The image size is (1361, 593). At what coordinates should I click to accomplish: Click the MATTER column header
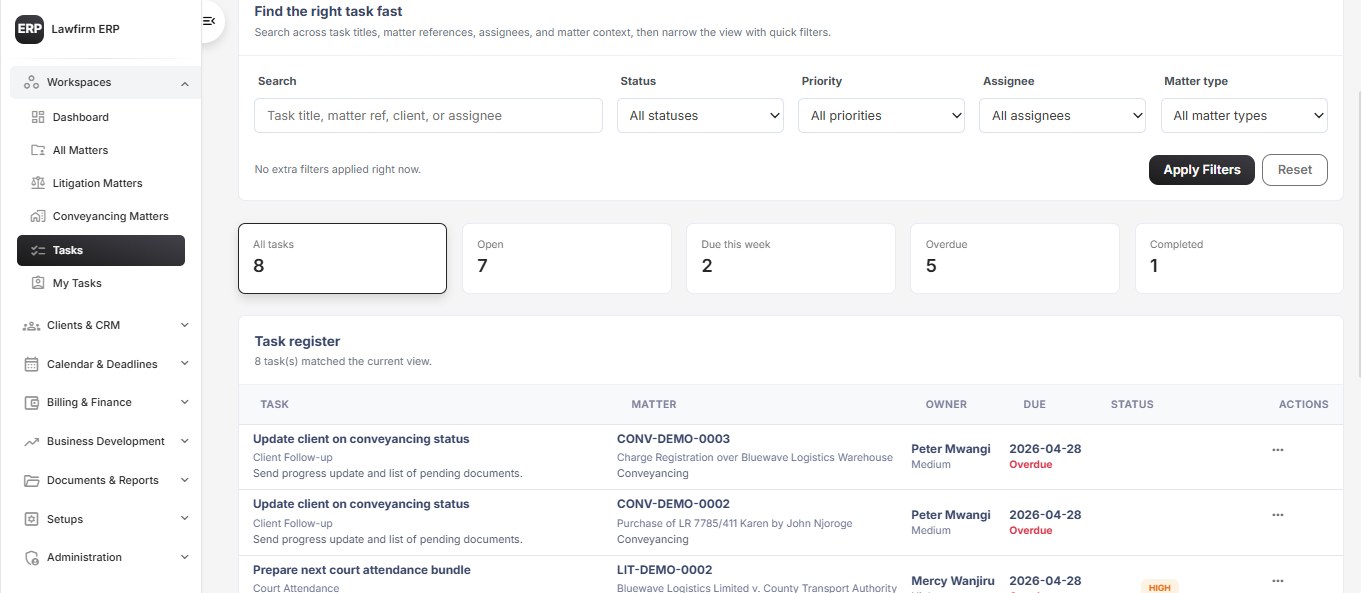pos(654,404)
